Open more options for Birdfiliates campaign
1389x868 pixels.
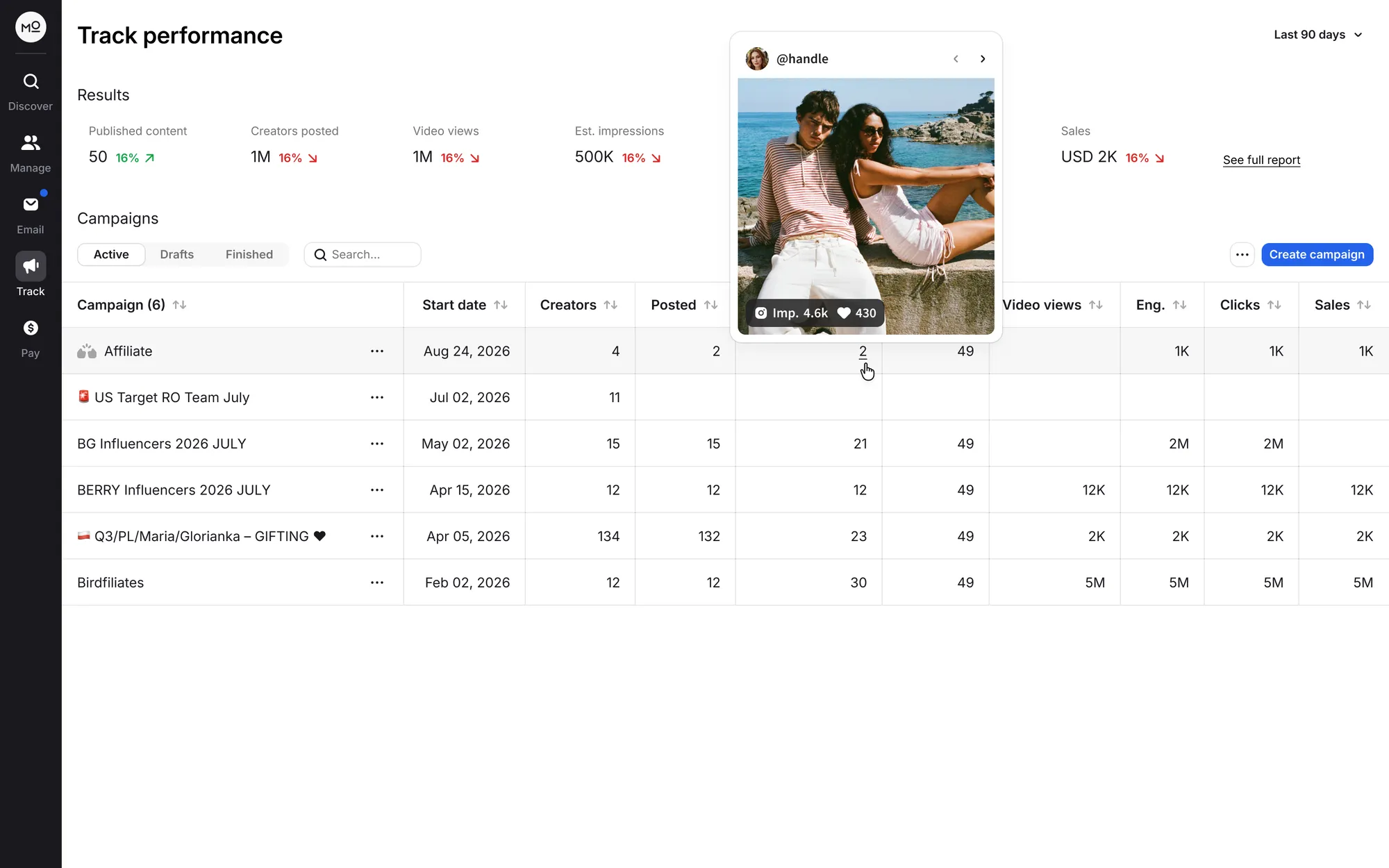[377, 583]
